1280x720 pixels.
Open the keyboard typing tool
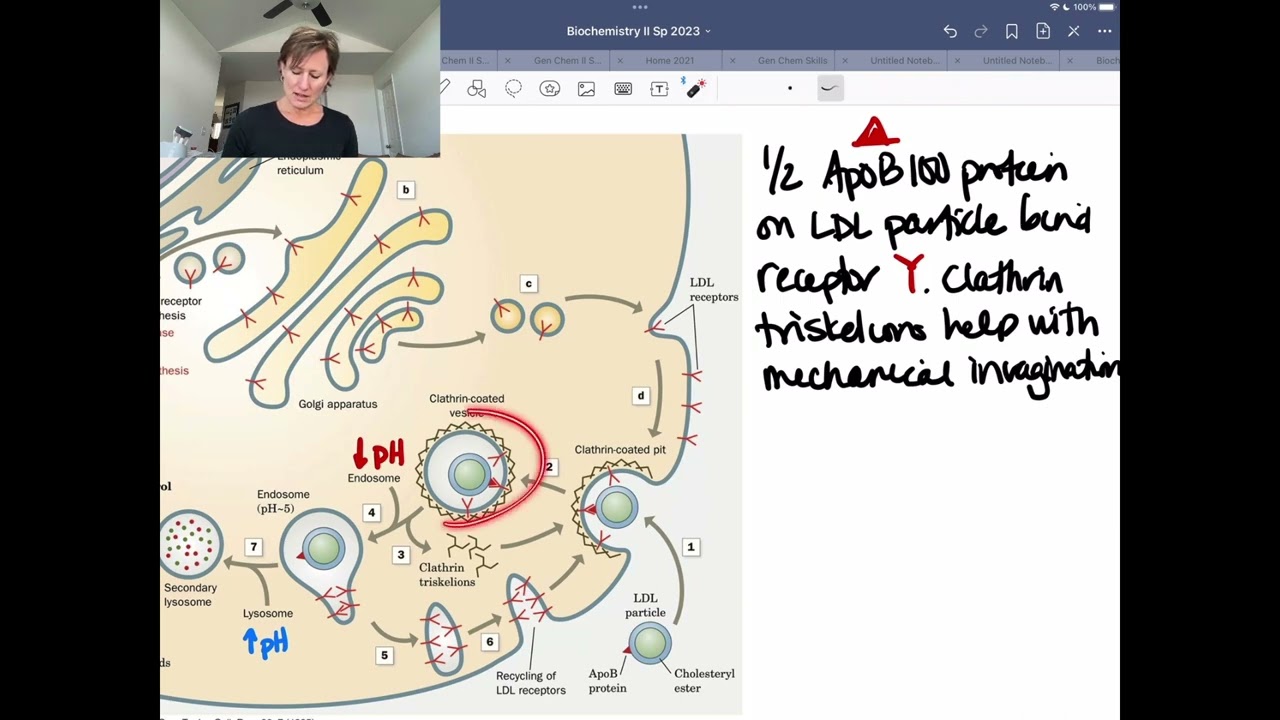pyautogui.click(x=623, y=89)
